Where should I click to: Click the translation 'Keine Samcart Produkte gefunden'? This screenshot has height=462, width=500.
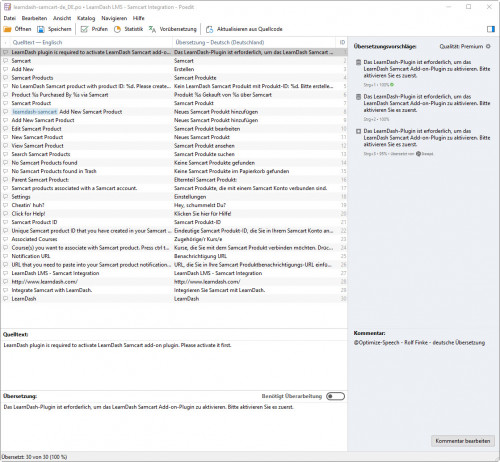214,163
